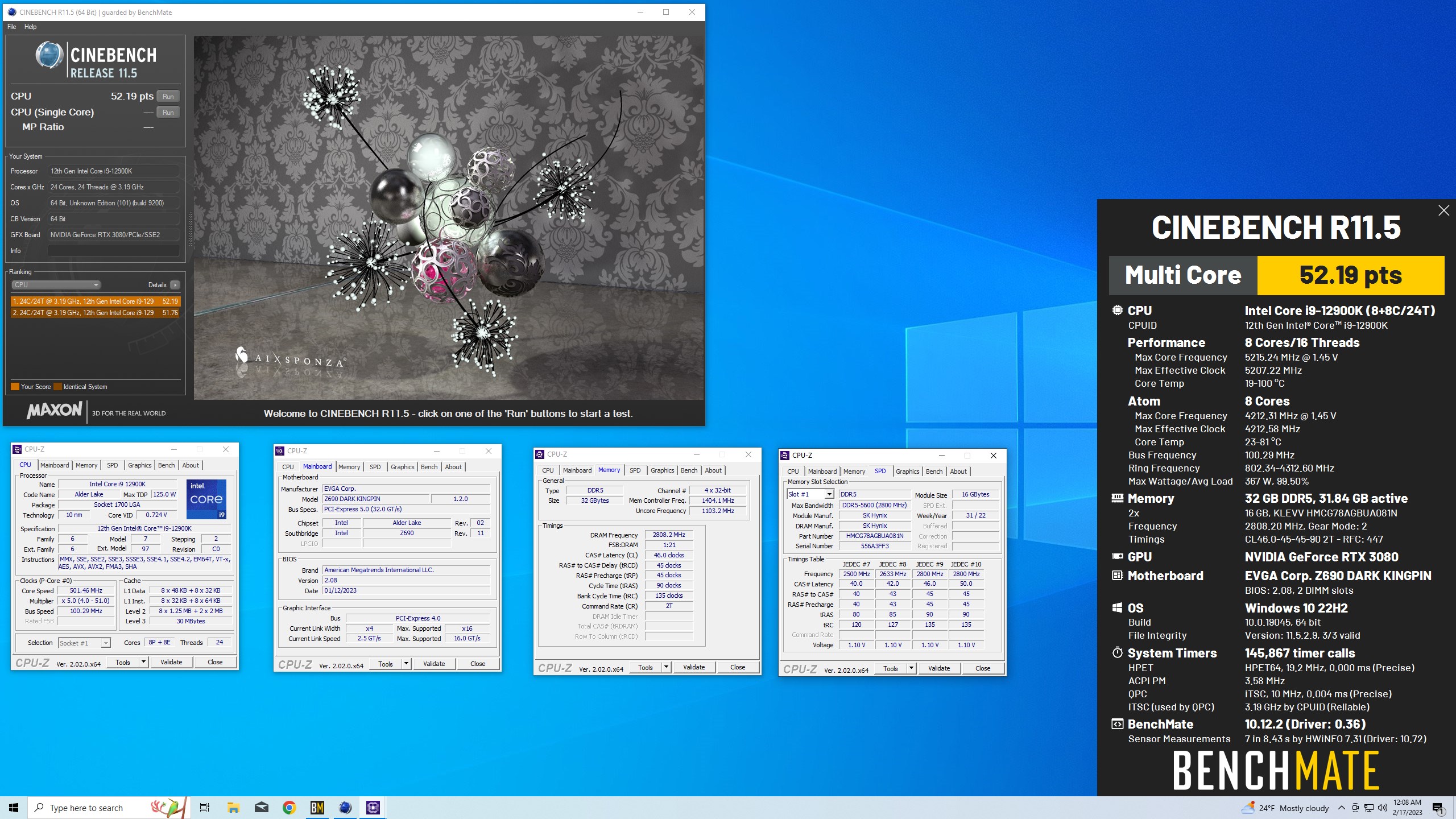This screenshot has height=819, width=1456.
Task: Open the weather widget showing 24°F
Action: (1285, 808)
